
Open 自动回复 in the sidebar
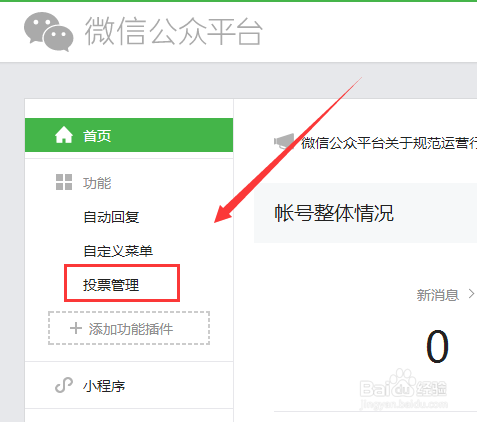111,217
